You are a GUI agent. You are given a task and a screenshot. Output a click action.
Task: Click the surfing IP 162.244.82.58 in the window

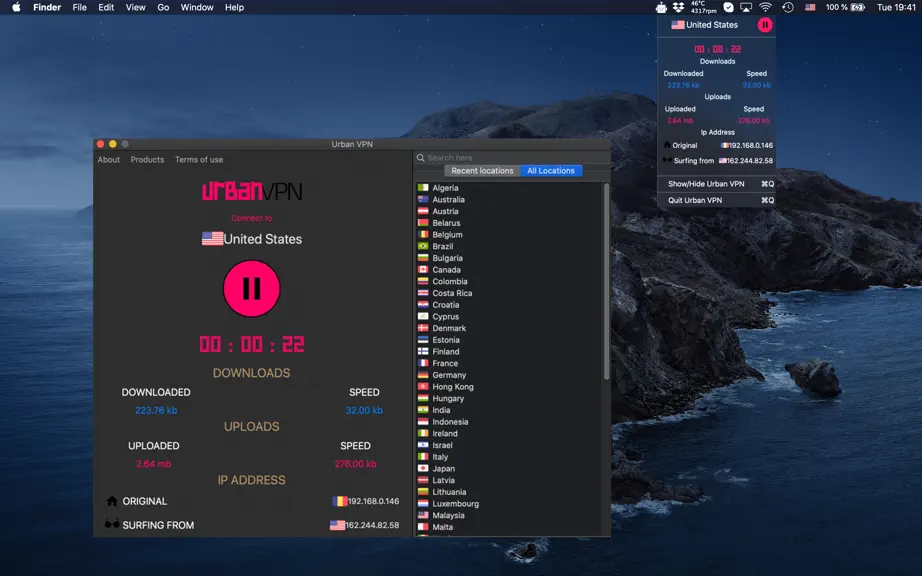tap(372, 525)
